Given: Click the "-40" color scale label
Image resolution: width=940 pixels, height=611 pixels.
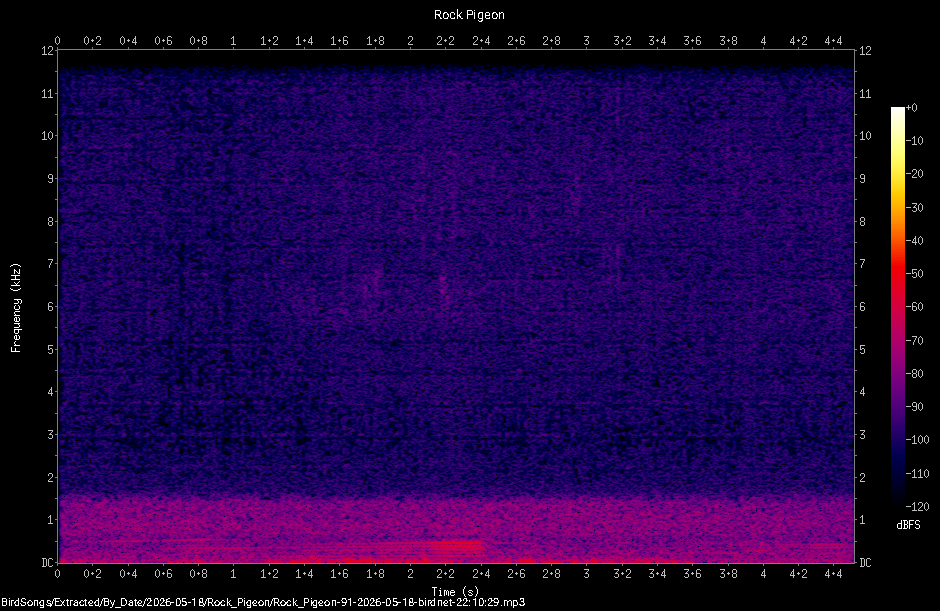Looking at the screenshot, I should pyautogui.click(x=914, y=240).
